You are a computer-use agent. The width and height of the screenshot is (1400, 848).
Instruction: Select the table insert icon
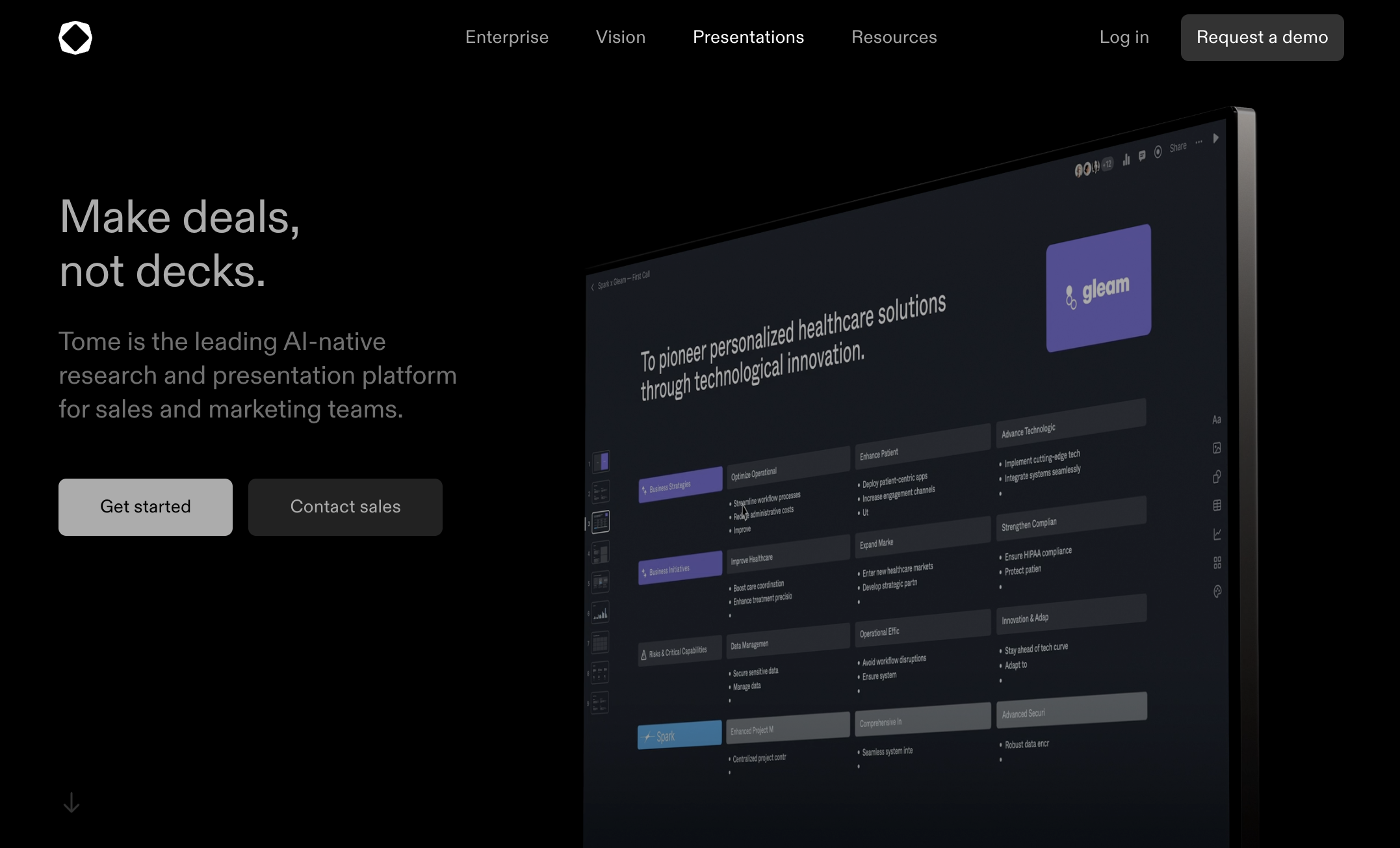click(x=1217, y=505)
